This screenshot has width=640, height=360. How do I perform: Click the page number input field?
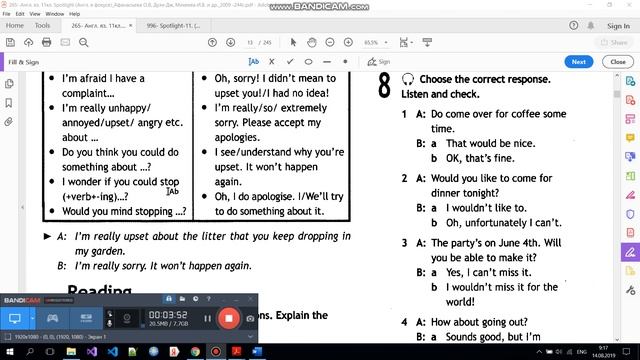tap(250, 42)
